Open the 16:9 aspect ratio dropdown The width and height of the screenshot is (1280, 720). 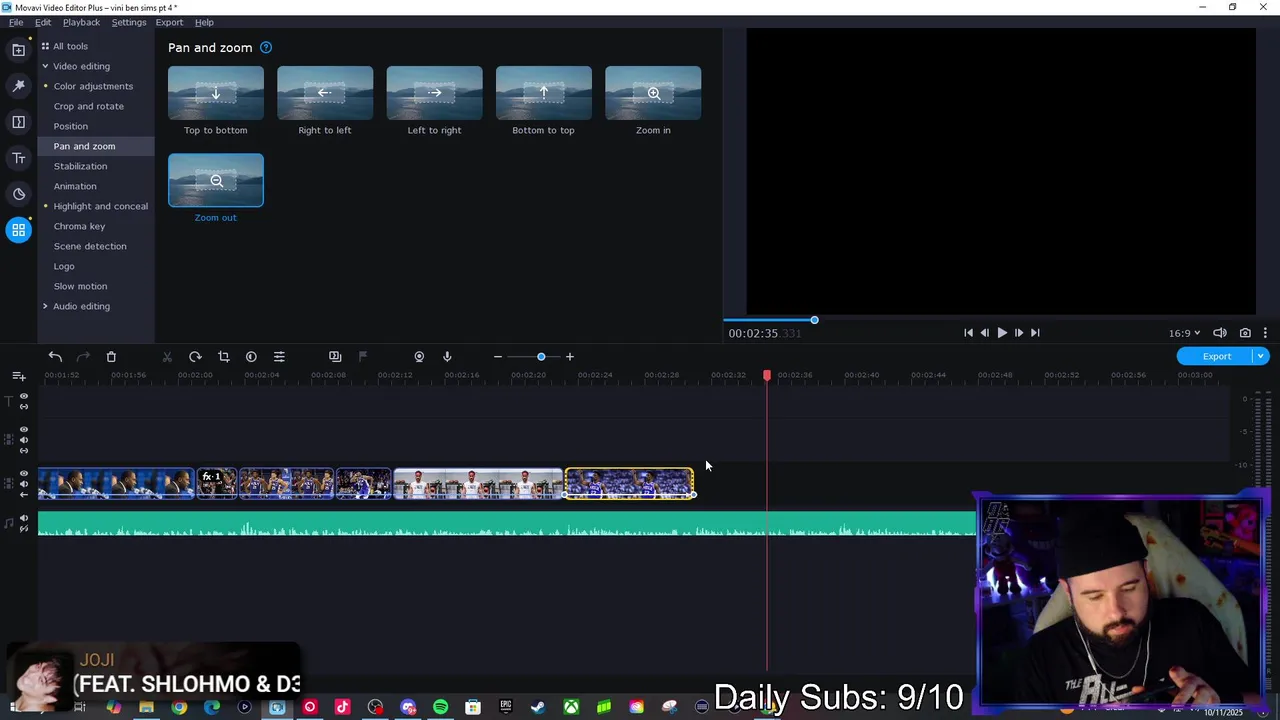tap(1184, 333)
